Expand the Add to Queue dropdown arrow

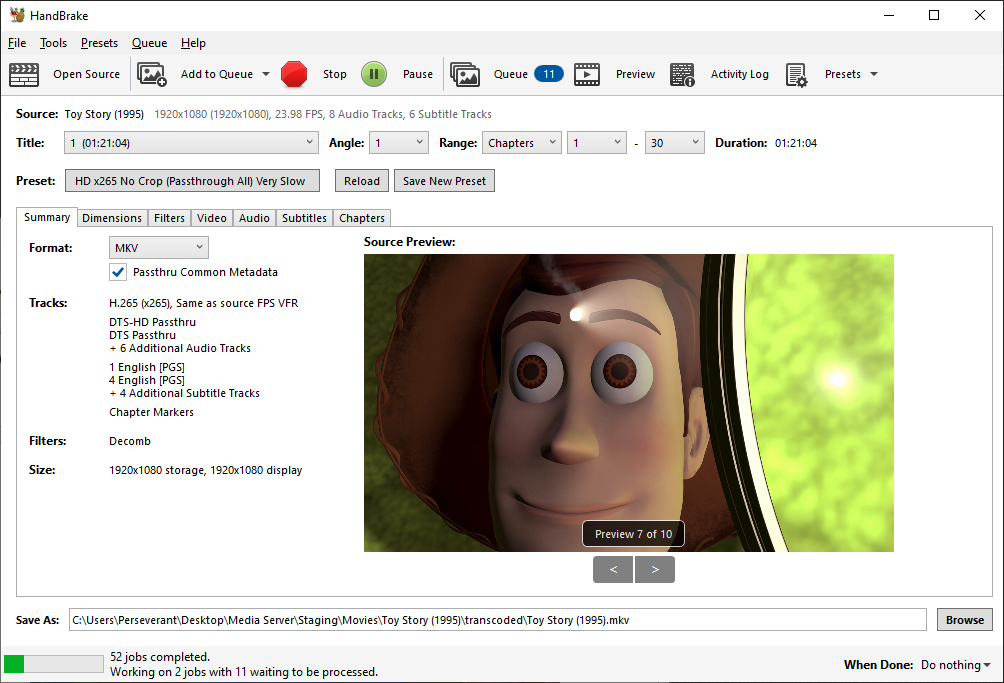pos(265,74)
